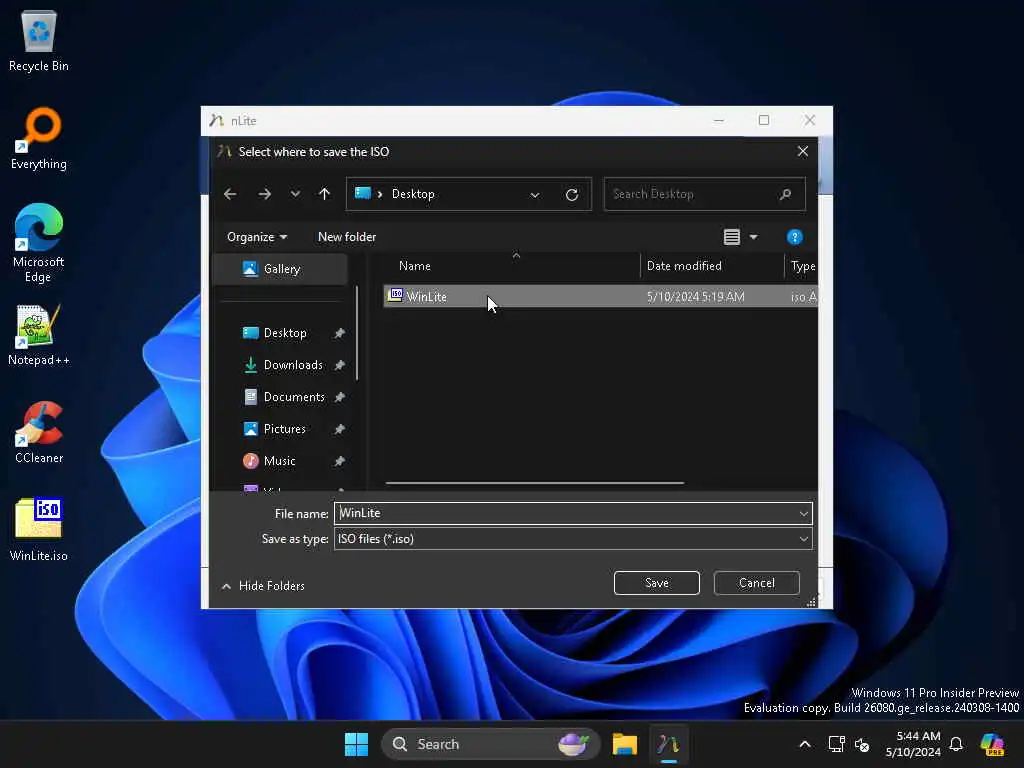Show hidden tray icons chevron
Screen dimensions: 1024x768
click(x=805, y=744)
